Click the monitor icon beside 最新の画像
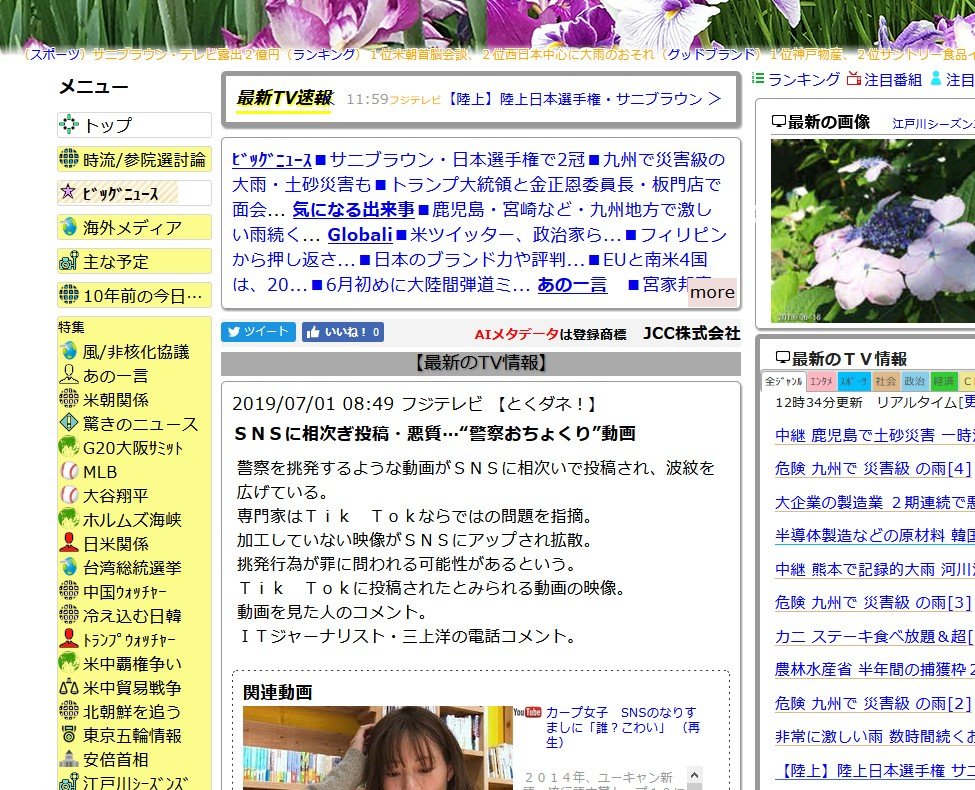 point(779,121)
